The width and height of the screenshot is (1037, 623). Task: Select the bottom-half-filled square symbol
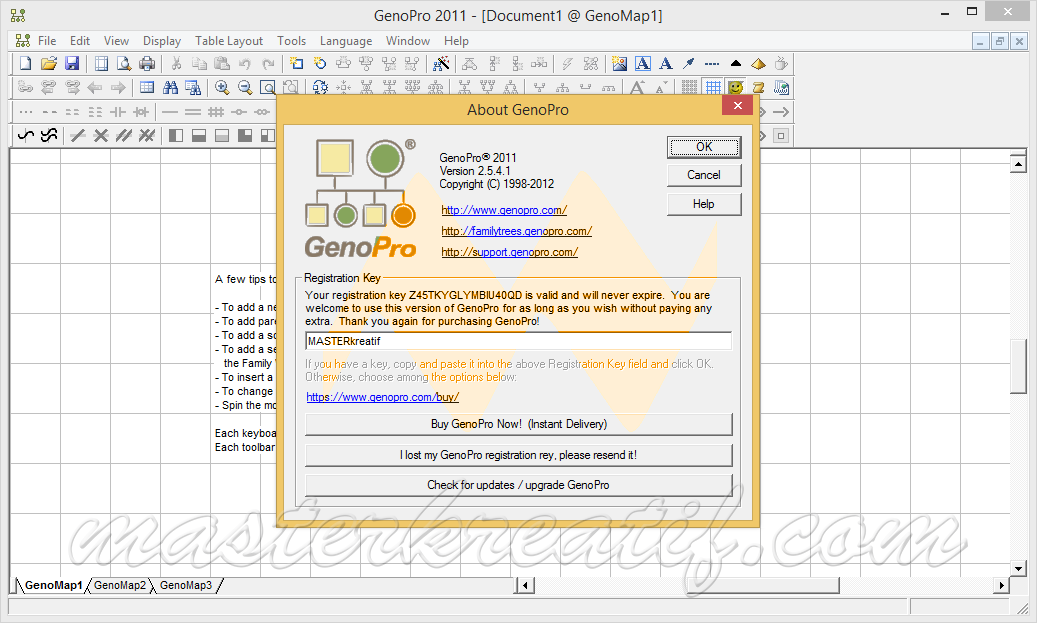tap(198, 136)
